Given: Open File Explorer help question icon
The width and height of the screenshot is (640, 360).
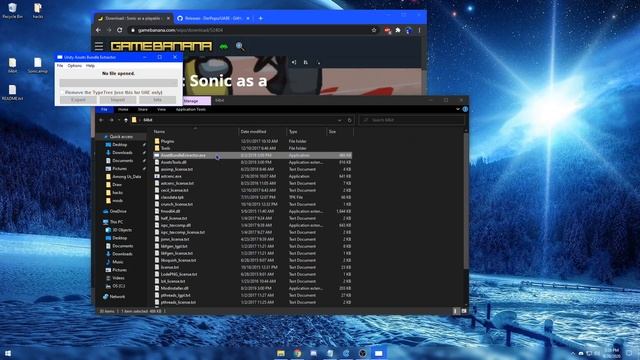Looking at the screenshot, I should [x=465, y=109].
